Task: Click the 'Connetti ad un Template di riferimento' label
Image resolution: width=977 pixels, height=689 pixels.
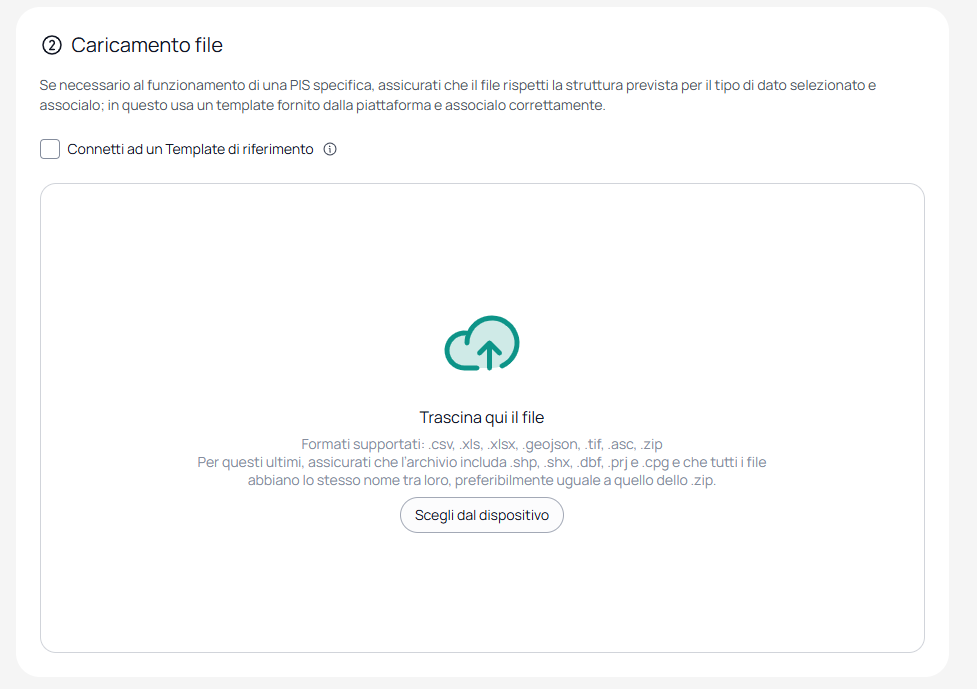Action: coord(190,150)
